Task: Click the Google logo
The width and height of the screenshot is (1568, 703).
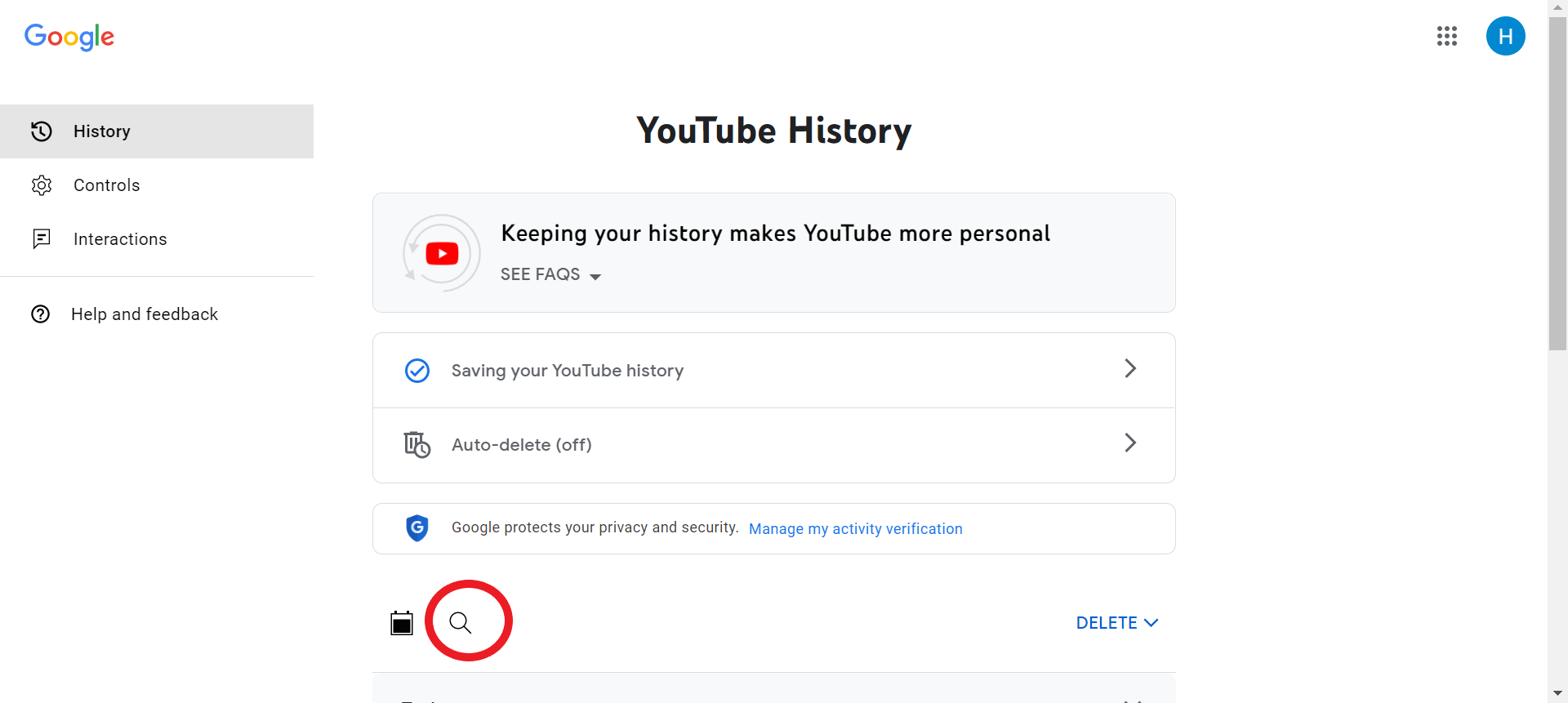Action: click(x=69, y=37)
